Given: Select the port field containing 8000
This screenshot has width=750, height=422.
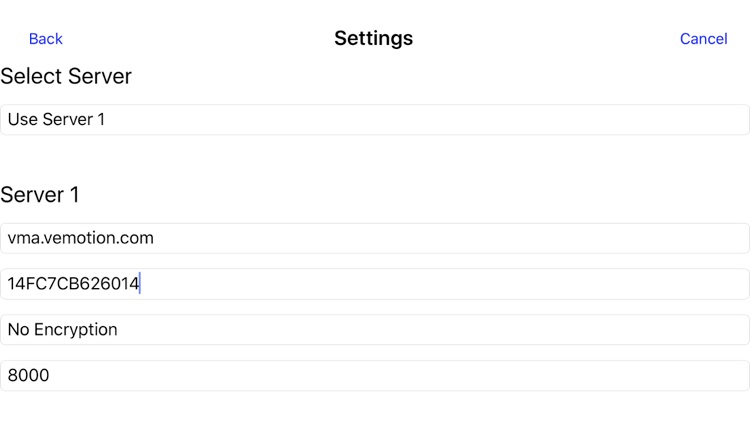Looking at the screenshot, I should (x=375, y=376).
